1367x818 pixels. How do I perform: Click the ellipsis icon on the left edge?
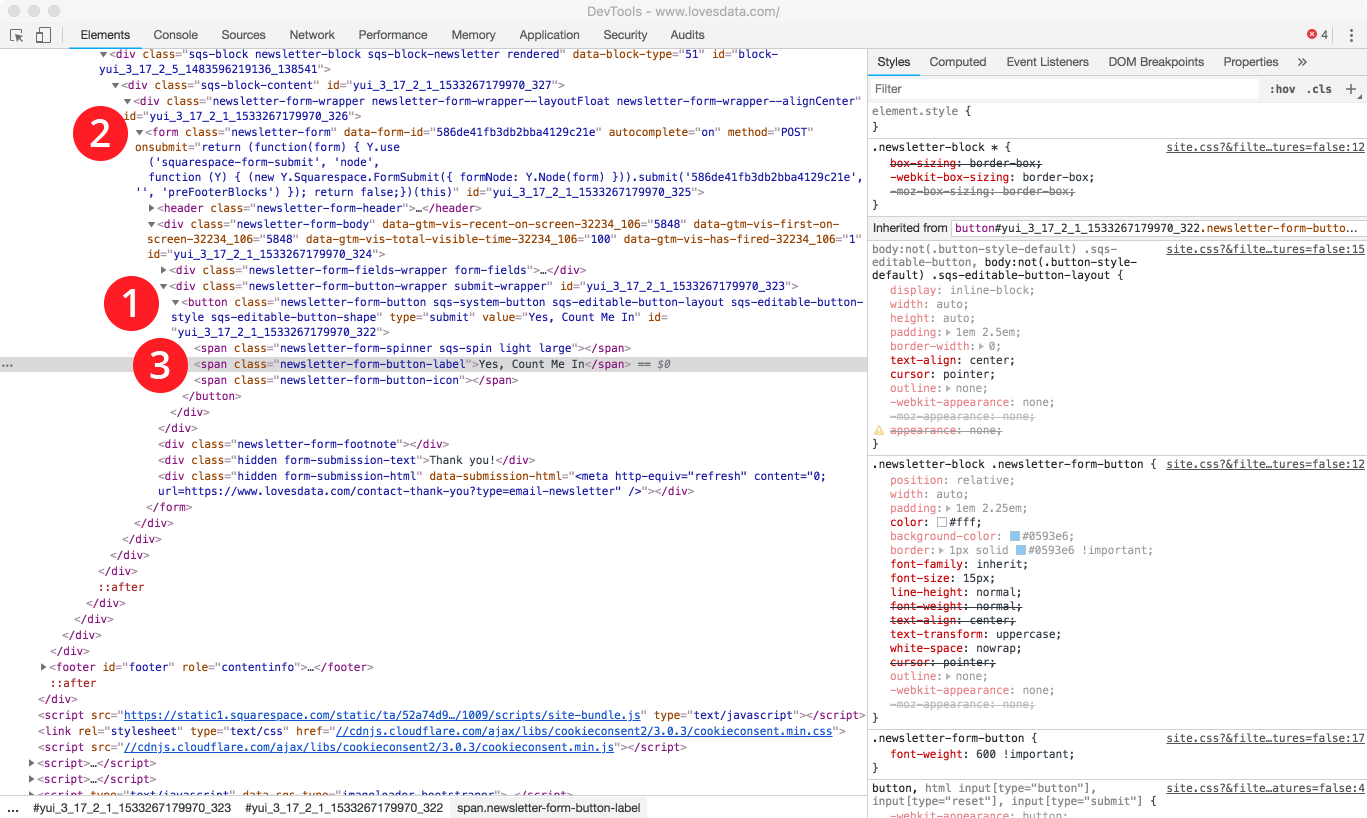click(x=7, y=364)
